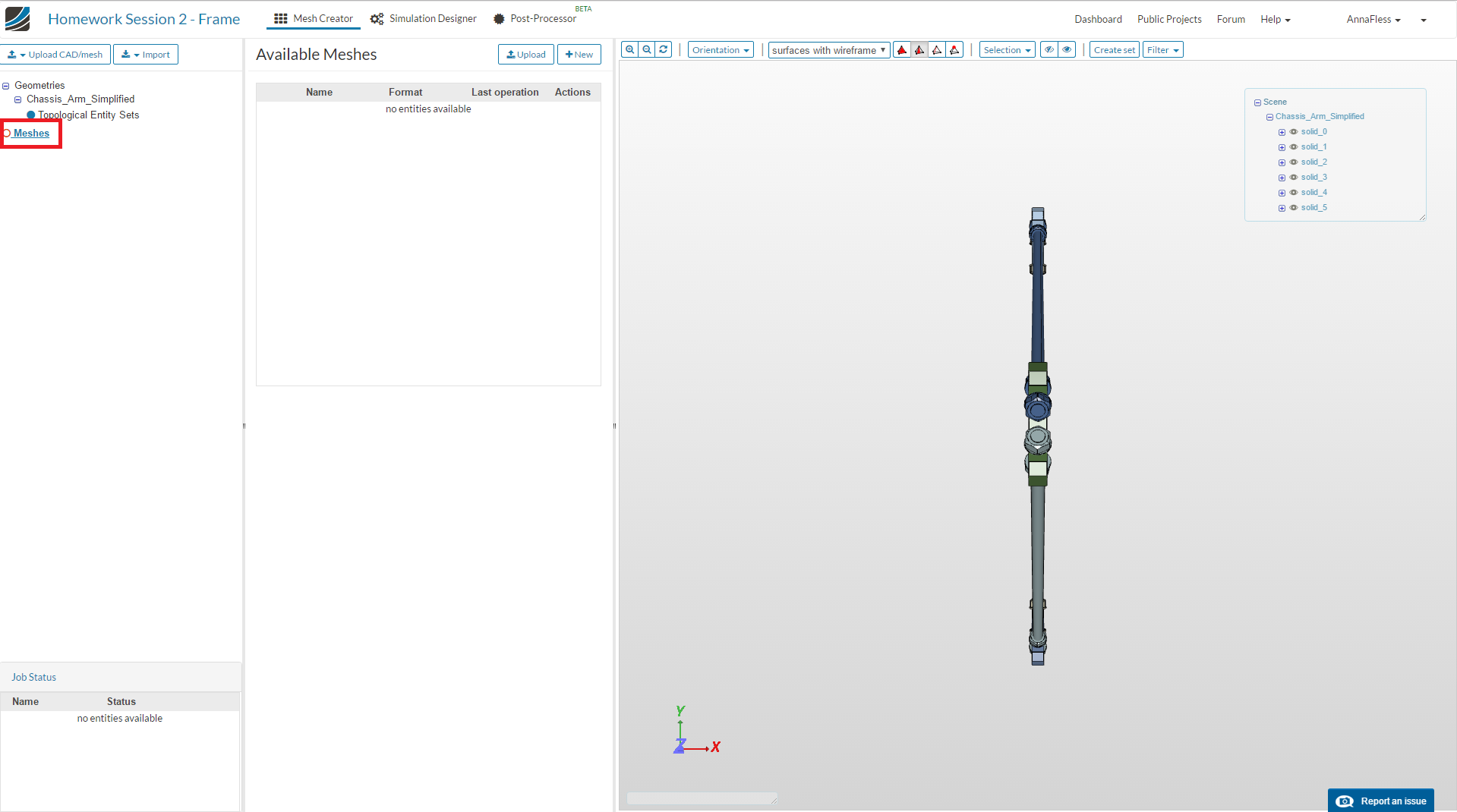The height and width of the screenshot is (812, 1457).
Task: Click the Job Status panel header
Action: click(x=121, y=677)
